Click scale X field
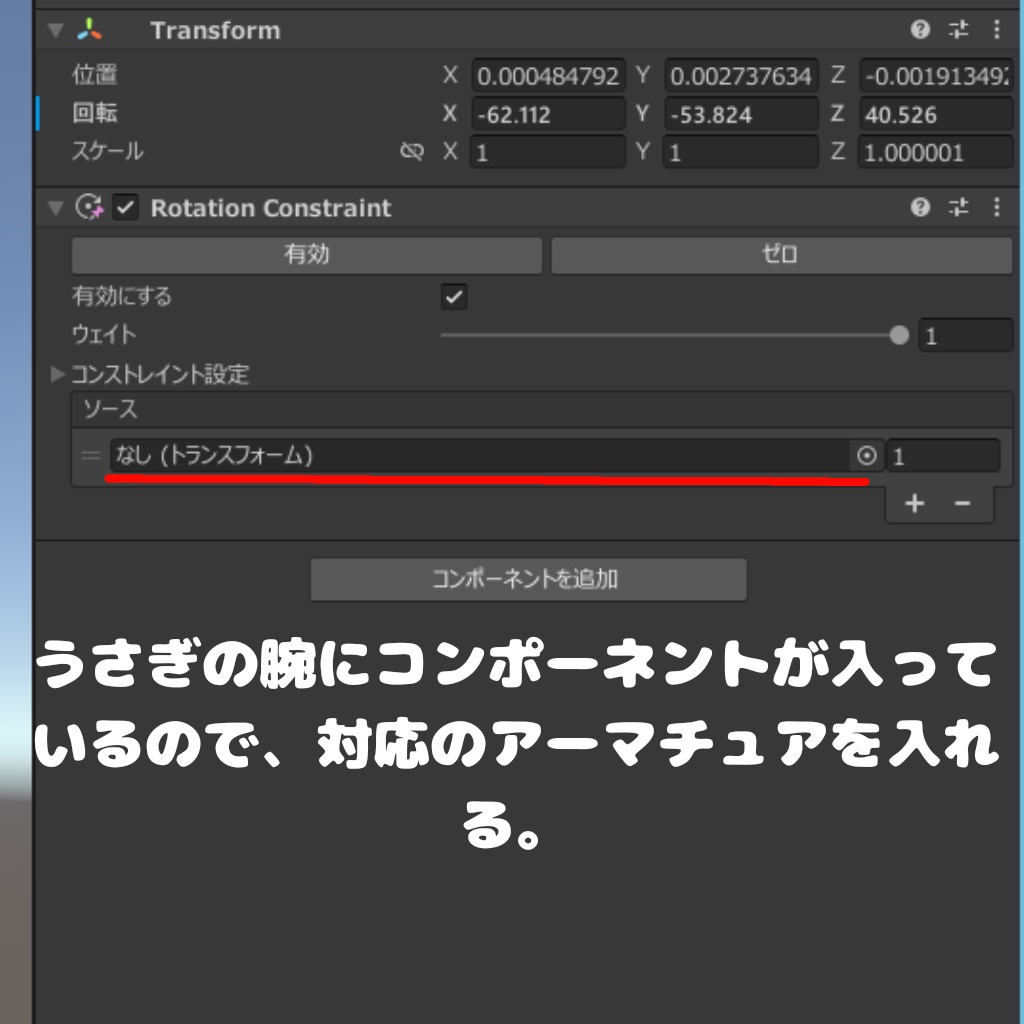Screen dimensions: 1024x1024 [x=548, y=152]
